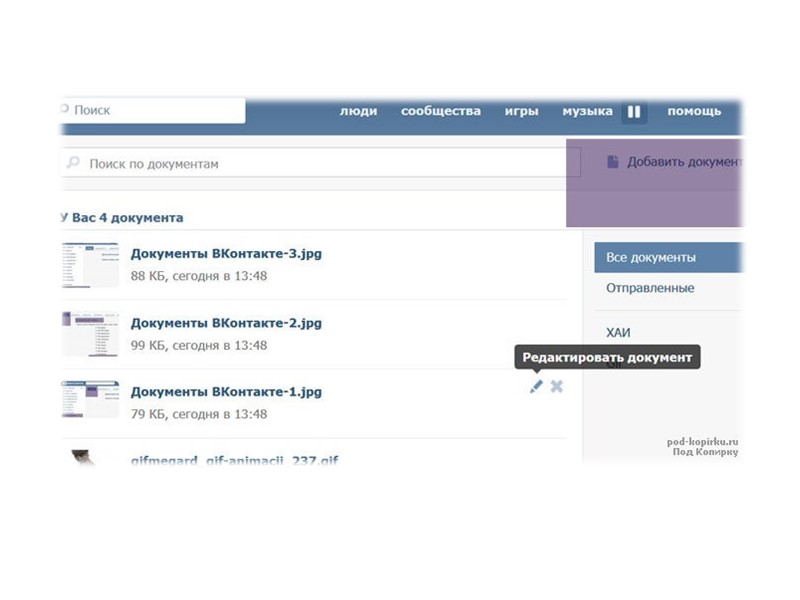This screenshot has width=800, height=600.
Task: Click the document icon beside Добавить документ
Action: click(x=613, y=162)
